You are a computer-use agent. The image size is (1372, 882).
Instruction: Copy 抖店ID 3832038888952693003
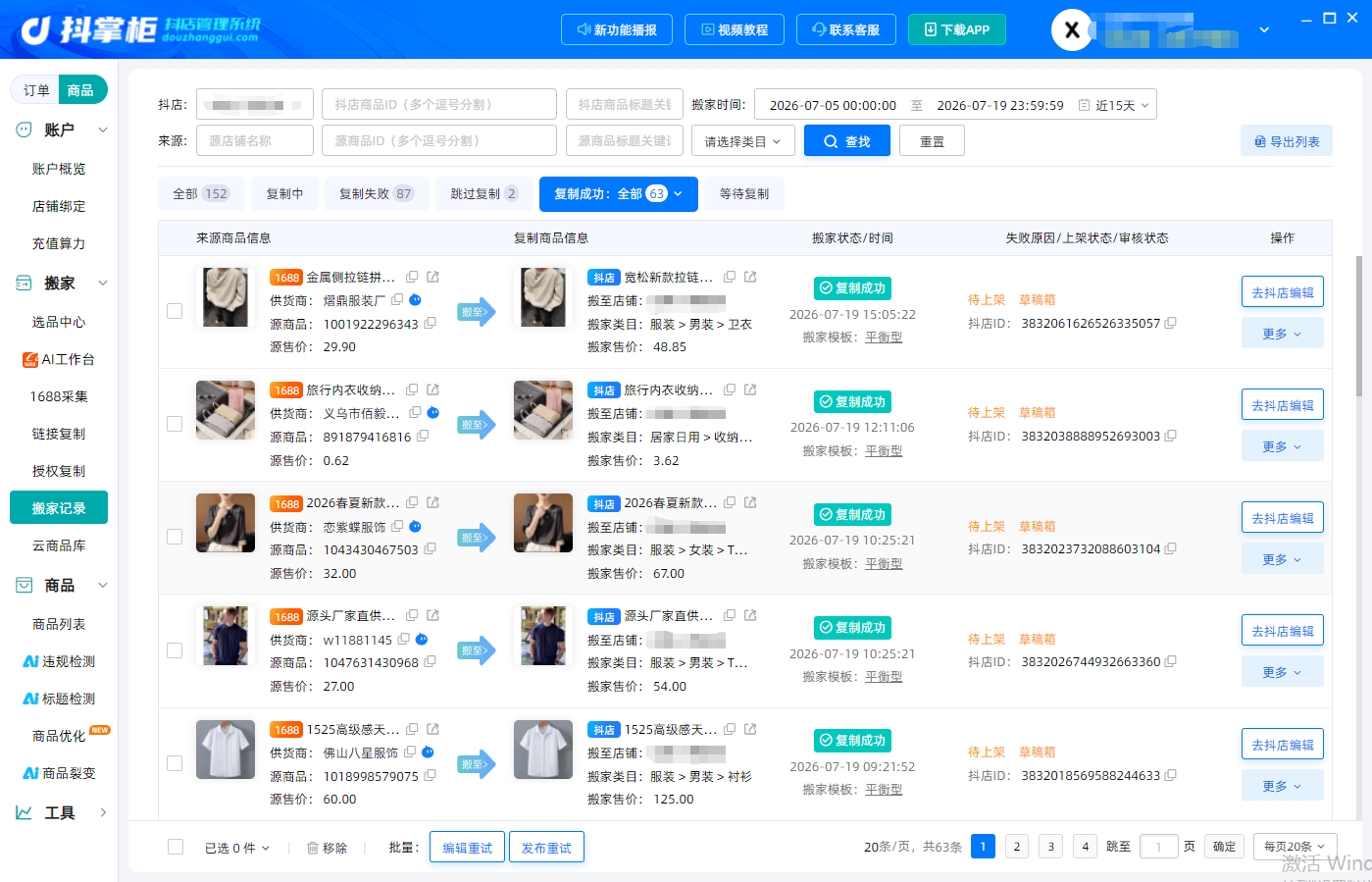click(1170, 436)
